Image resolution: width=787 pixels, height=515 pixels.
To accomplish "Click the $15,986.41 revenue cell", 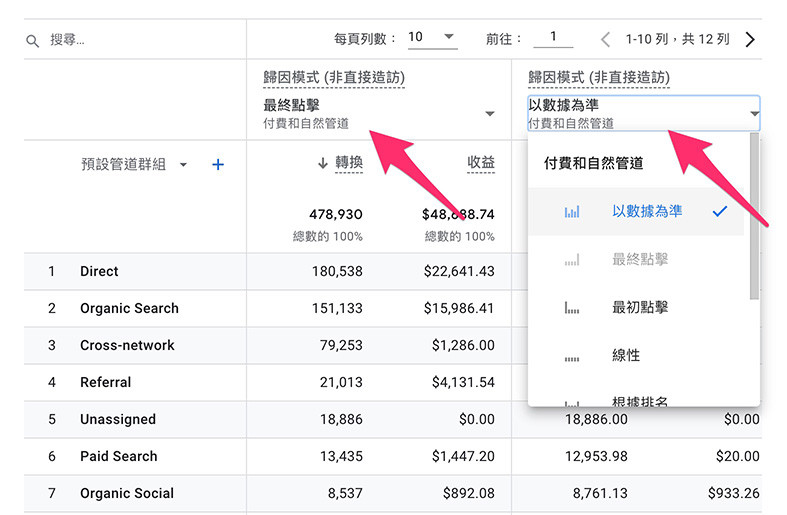I will click(x=459, y=309).
